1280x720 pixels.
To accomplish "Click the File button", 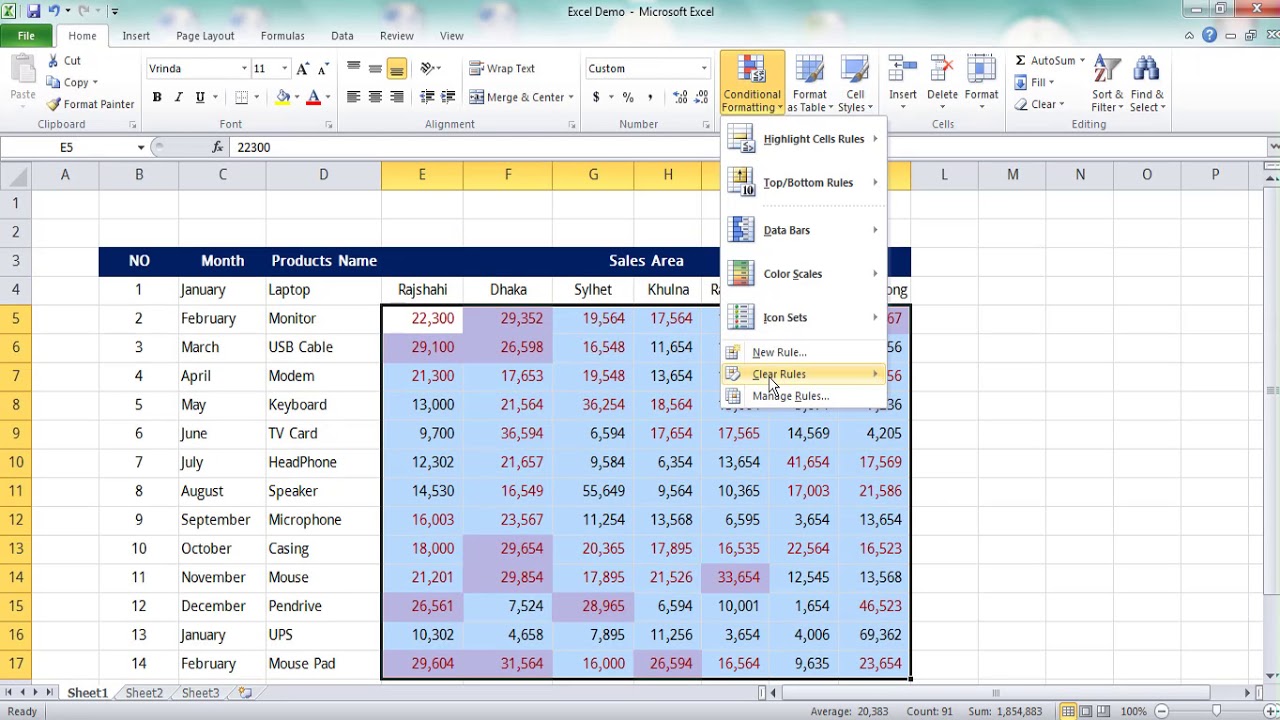I will (26, 35).
